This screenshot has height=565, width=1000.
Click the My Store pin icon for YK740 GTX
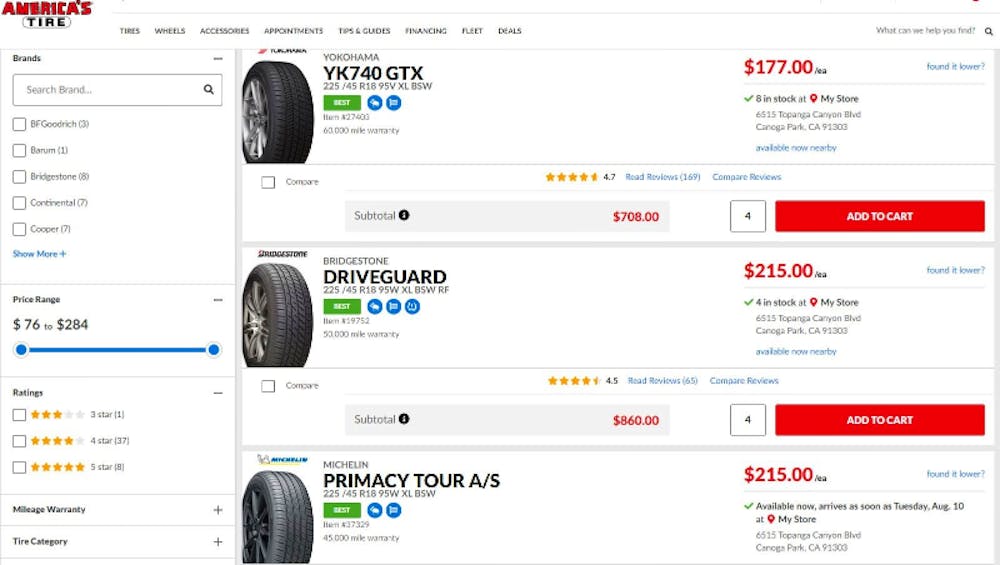point(814,99)
